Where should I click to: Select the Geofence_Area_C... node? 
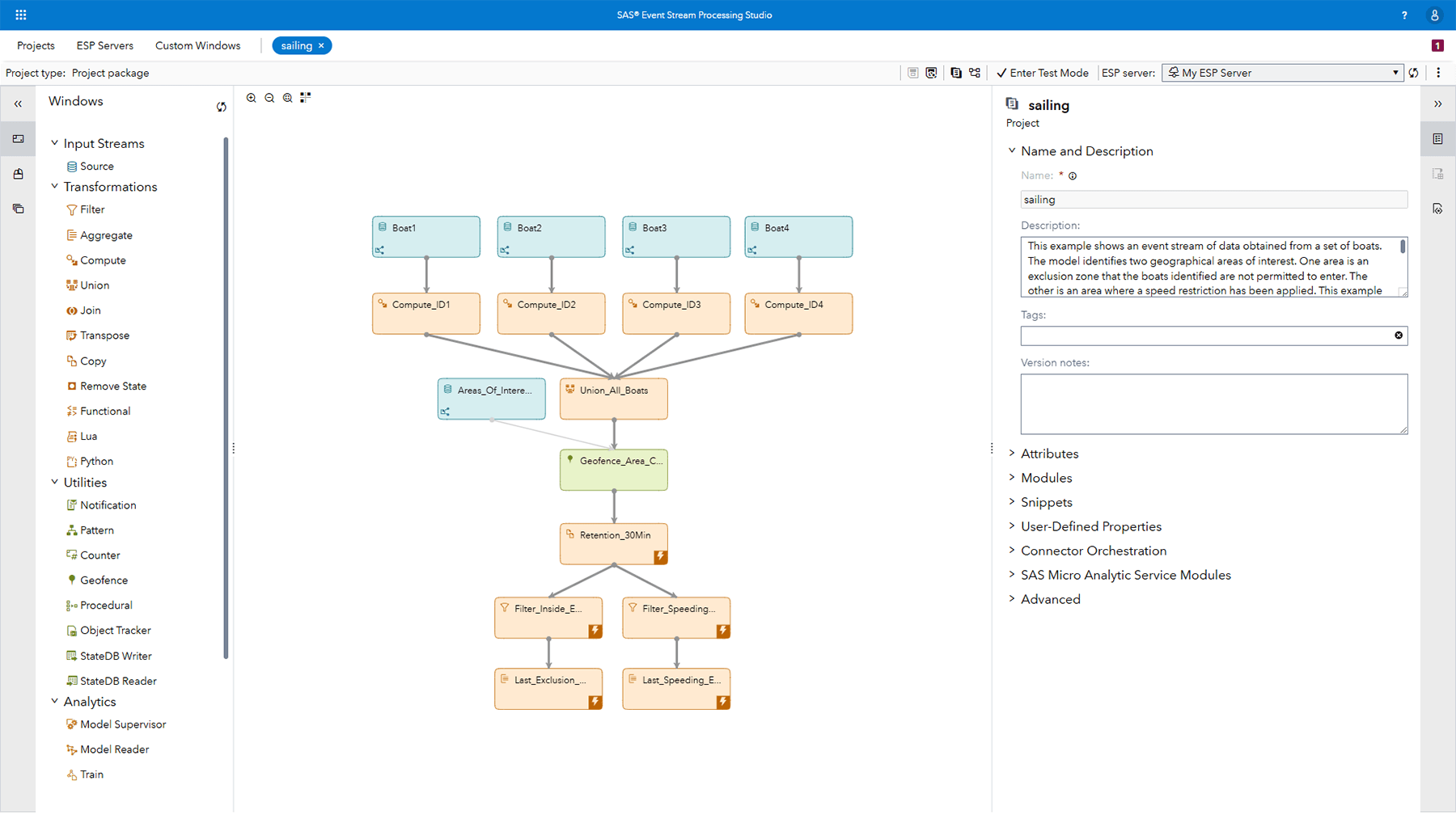pyautogui.click(x=614, y=470)
